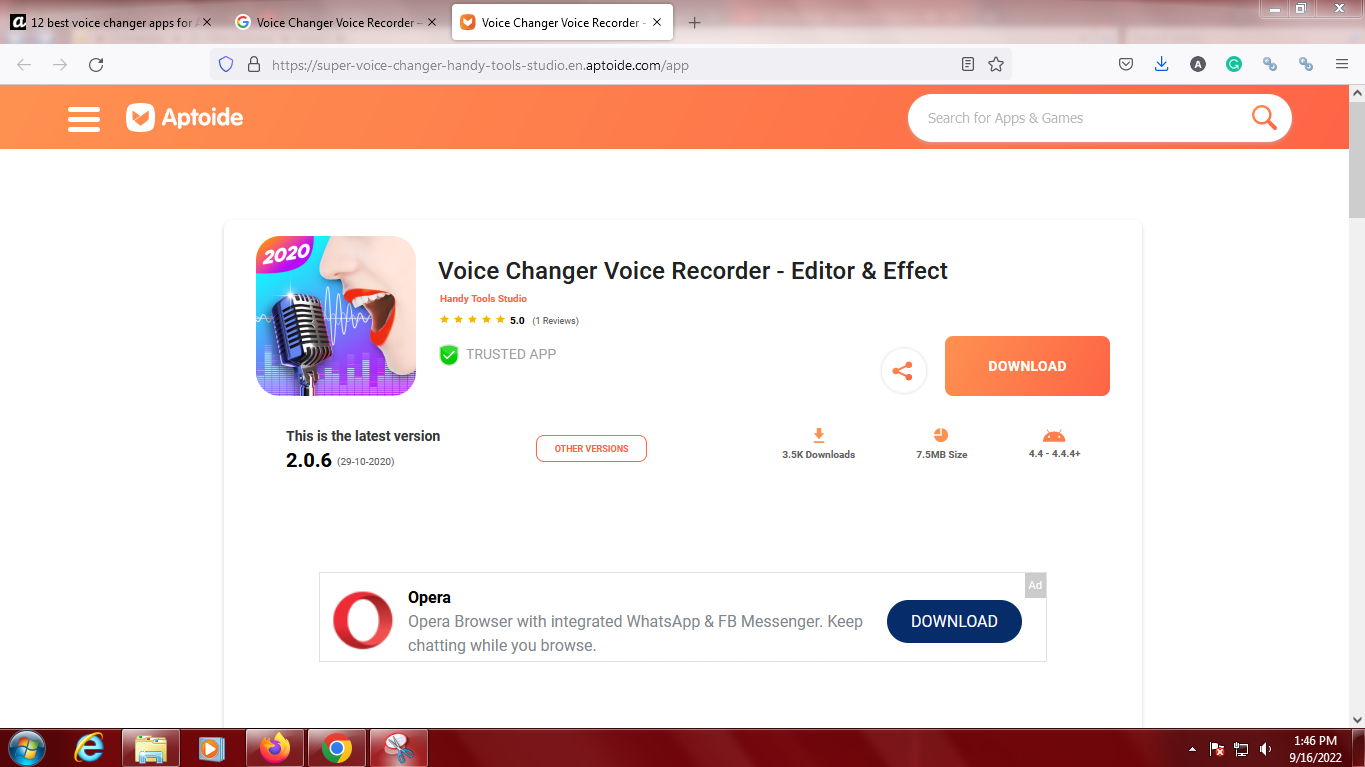The width and height of the screenshot is (1365, 767).
Task: Open a new browser tab
Action: click(695, 22)
